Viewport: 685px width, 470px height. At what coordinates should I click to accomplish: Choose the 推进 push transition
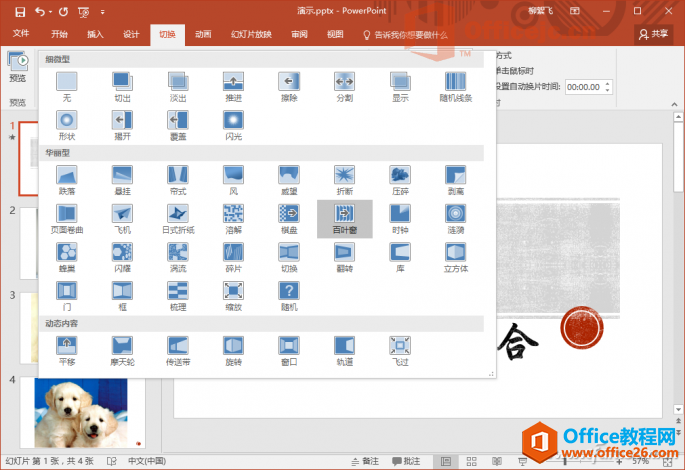tap(233, 87)
